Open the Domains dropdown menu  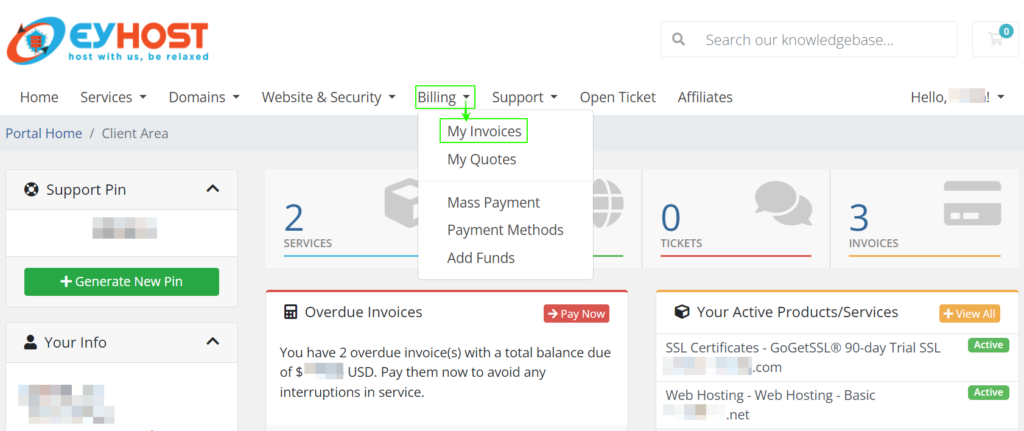pos(204,97)
